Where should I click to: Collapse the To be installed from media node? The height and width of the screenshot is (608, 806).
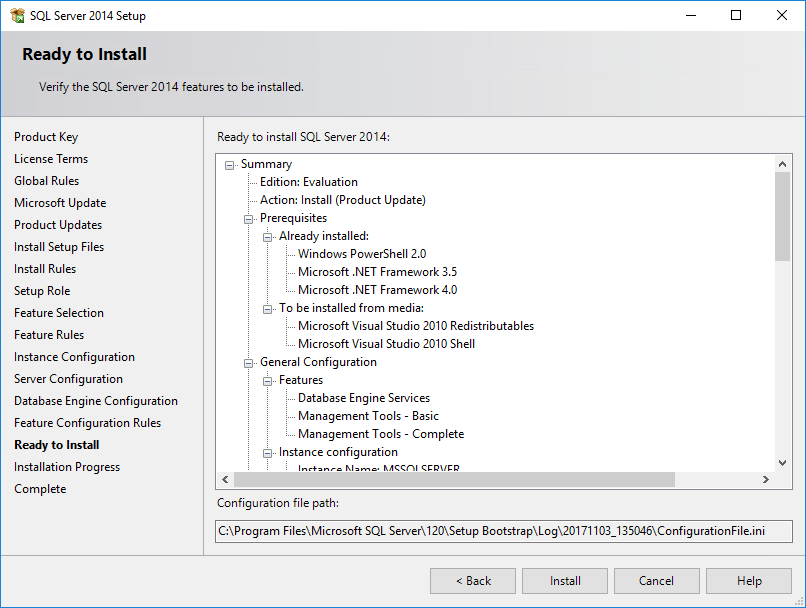point(267,309)
